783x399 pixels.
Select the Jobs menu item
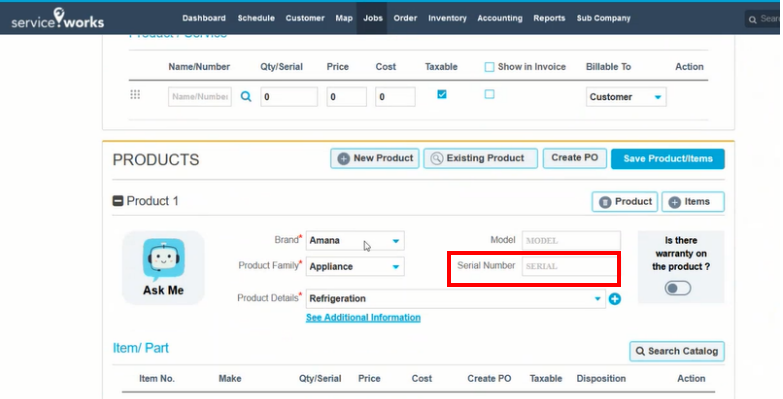pyautogui.click(x=373, y=18)
